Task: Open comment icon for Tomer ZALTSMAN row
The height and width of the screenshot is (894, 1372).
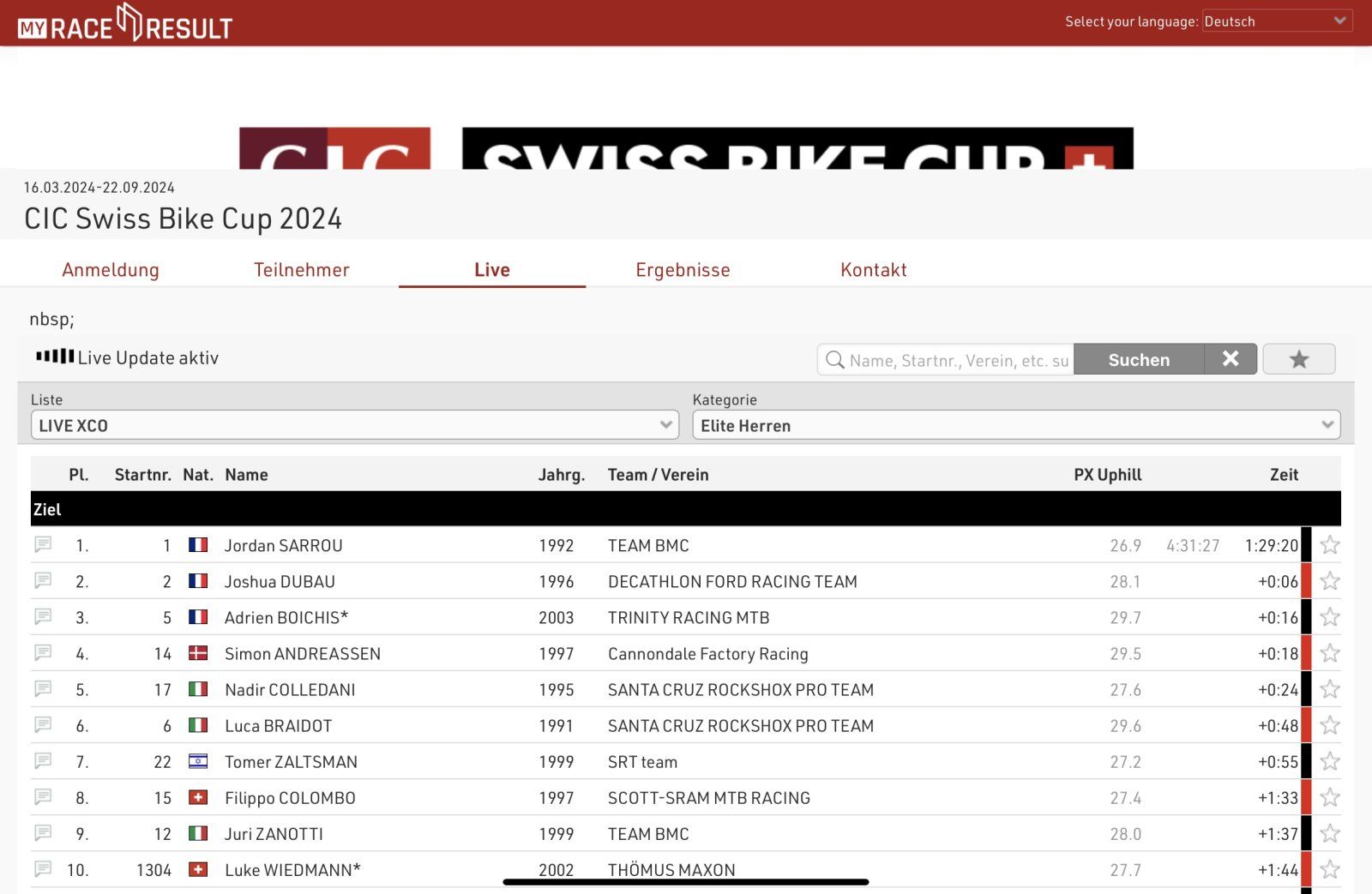Action: [x=43, y=761]
